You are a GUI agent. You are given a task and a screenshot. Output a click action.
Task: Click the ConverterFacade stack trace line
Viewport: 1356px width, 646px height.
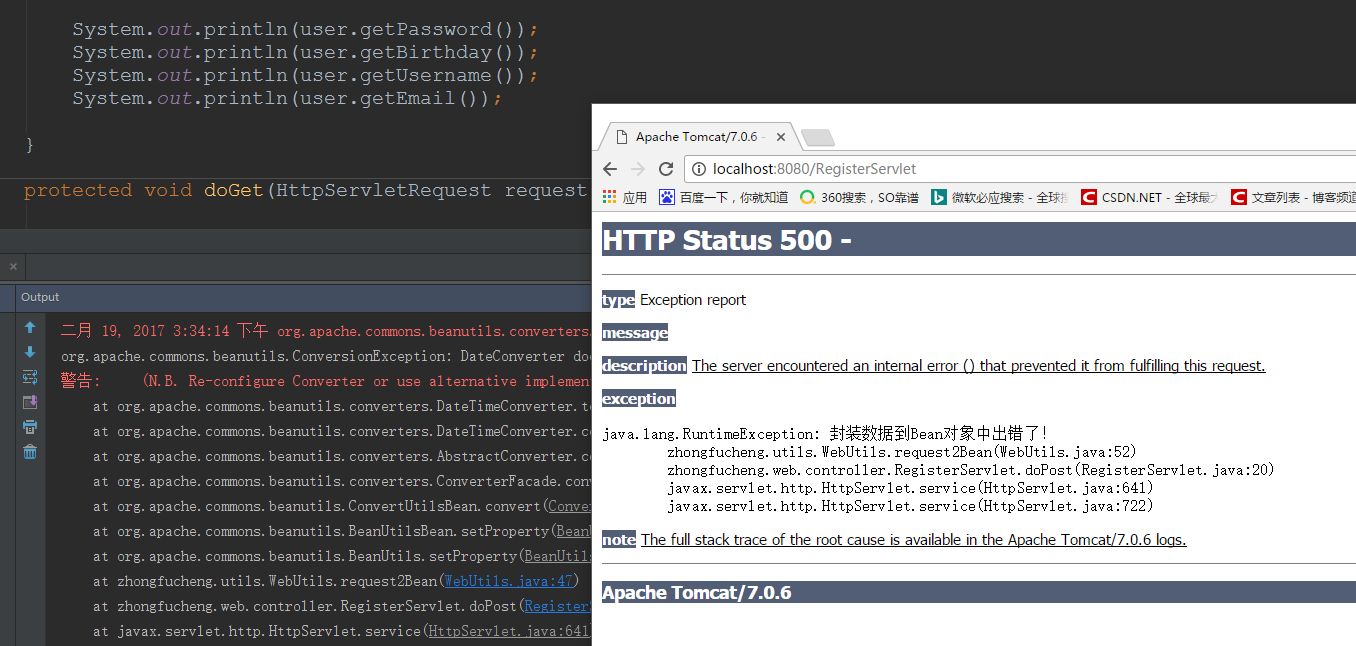tap(342, 481)
